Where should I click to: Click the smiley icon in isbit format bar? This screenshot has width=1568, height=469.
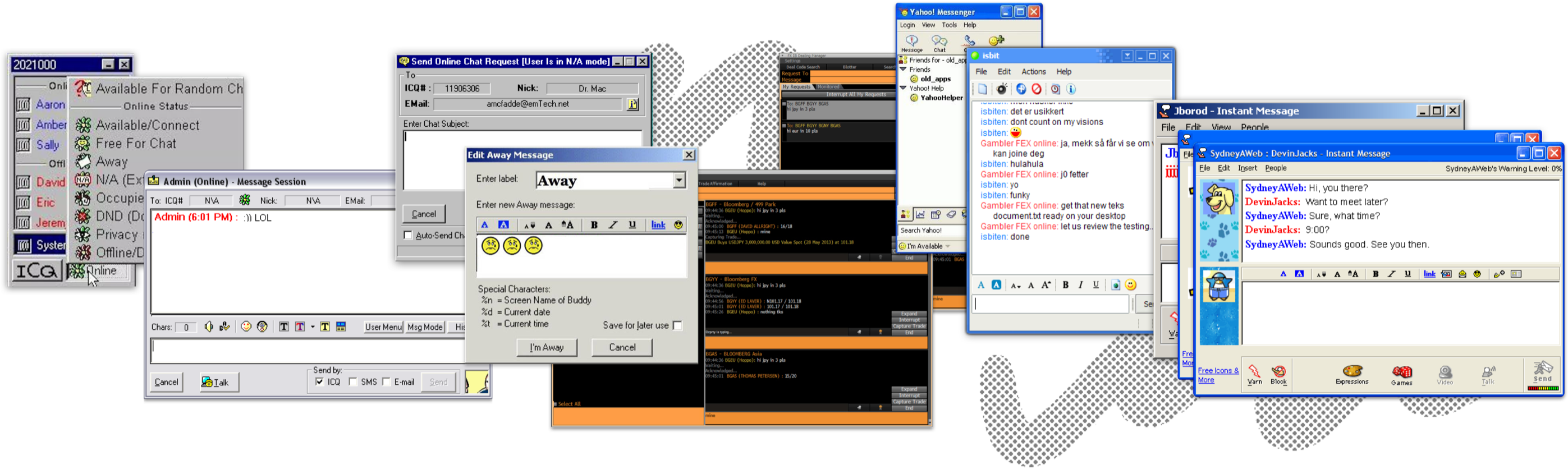1130,284
